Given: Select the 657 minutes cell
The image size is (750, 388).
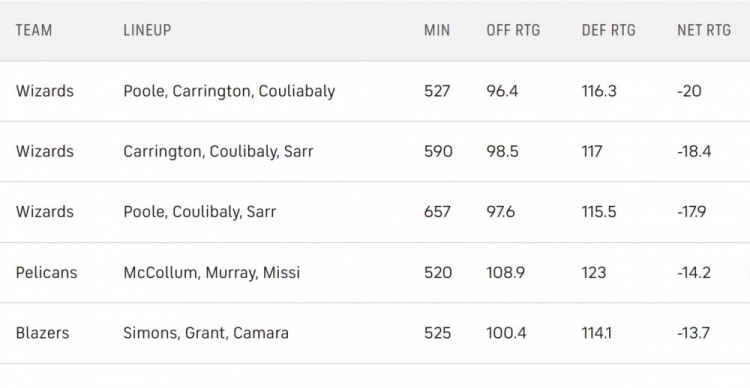Looking at the screenshot, I should tap(437, 212).
